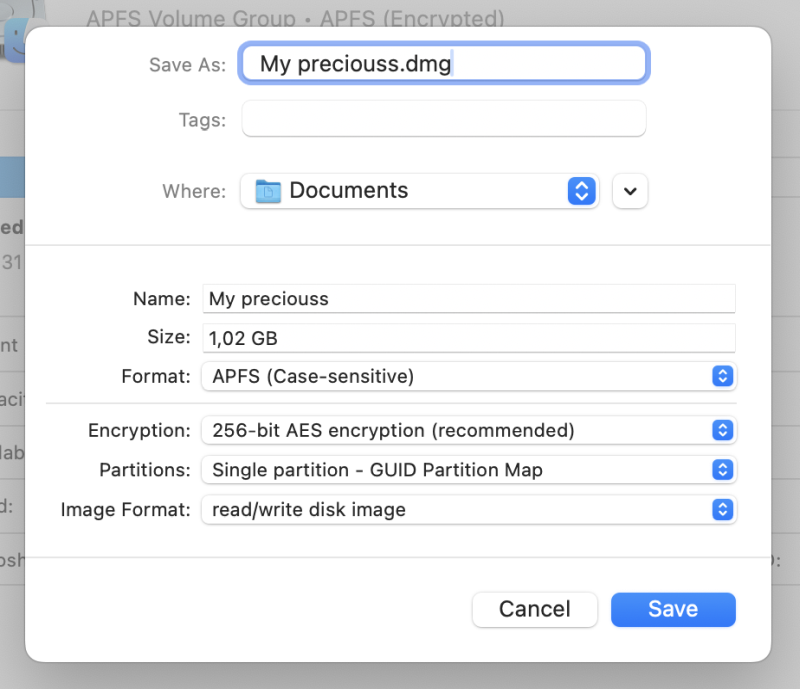Open the Encryption dropdown
The image size is (800, 689).
450,430
